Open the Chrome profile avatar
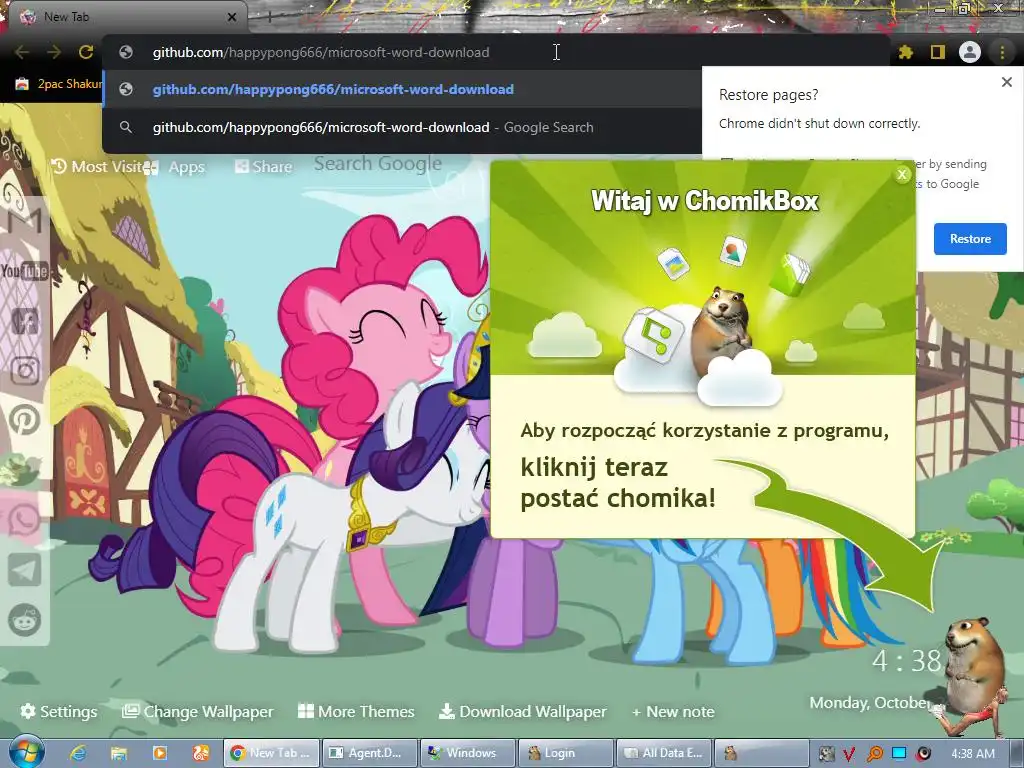The image size is (1024, 768). 970,52
